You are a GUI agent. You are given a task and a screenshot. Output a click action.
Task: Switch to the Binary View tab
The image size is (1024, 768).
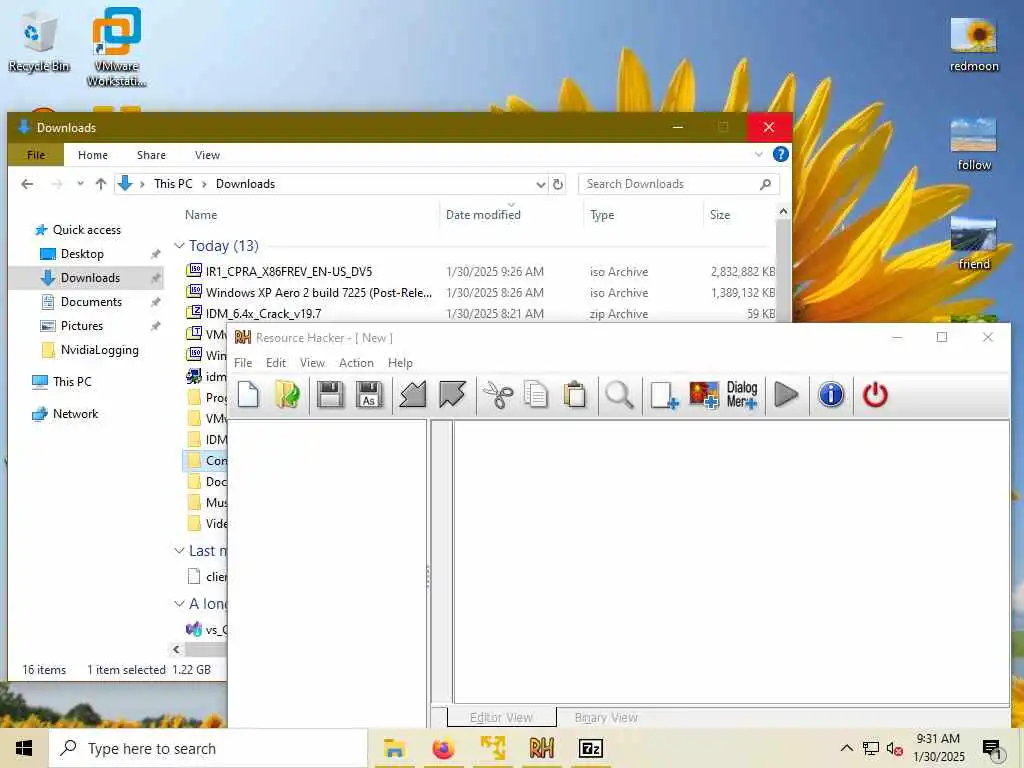tap(606, 717)
